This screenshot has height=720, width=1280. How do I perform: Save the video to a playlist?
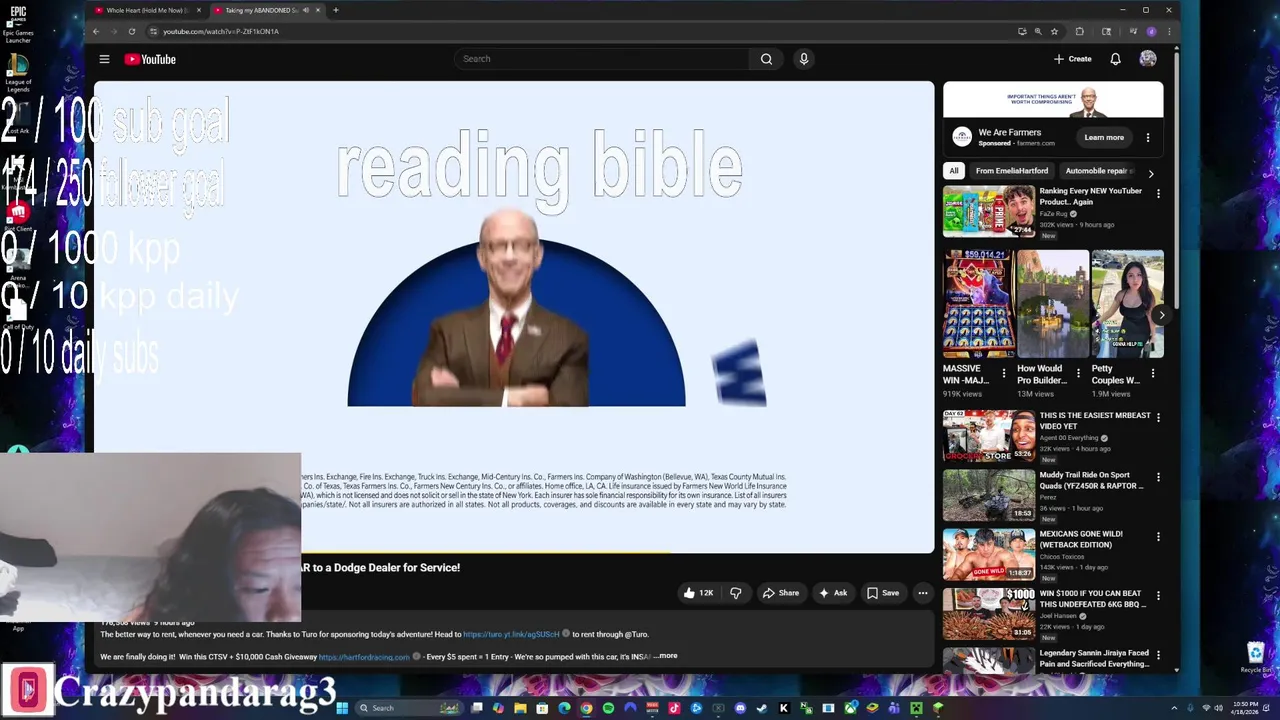[x=882, y=593]
